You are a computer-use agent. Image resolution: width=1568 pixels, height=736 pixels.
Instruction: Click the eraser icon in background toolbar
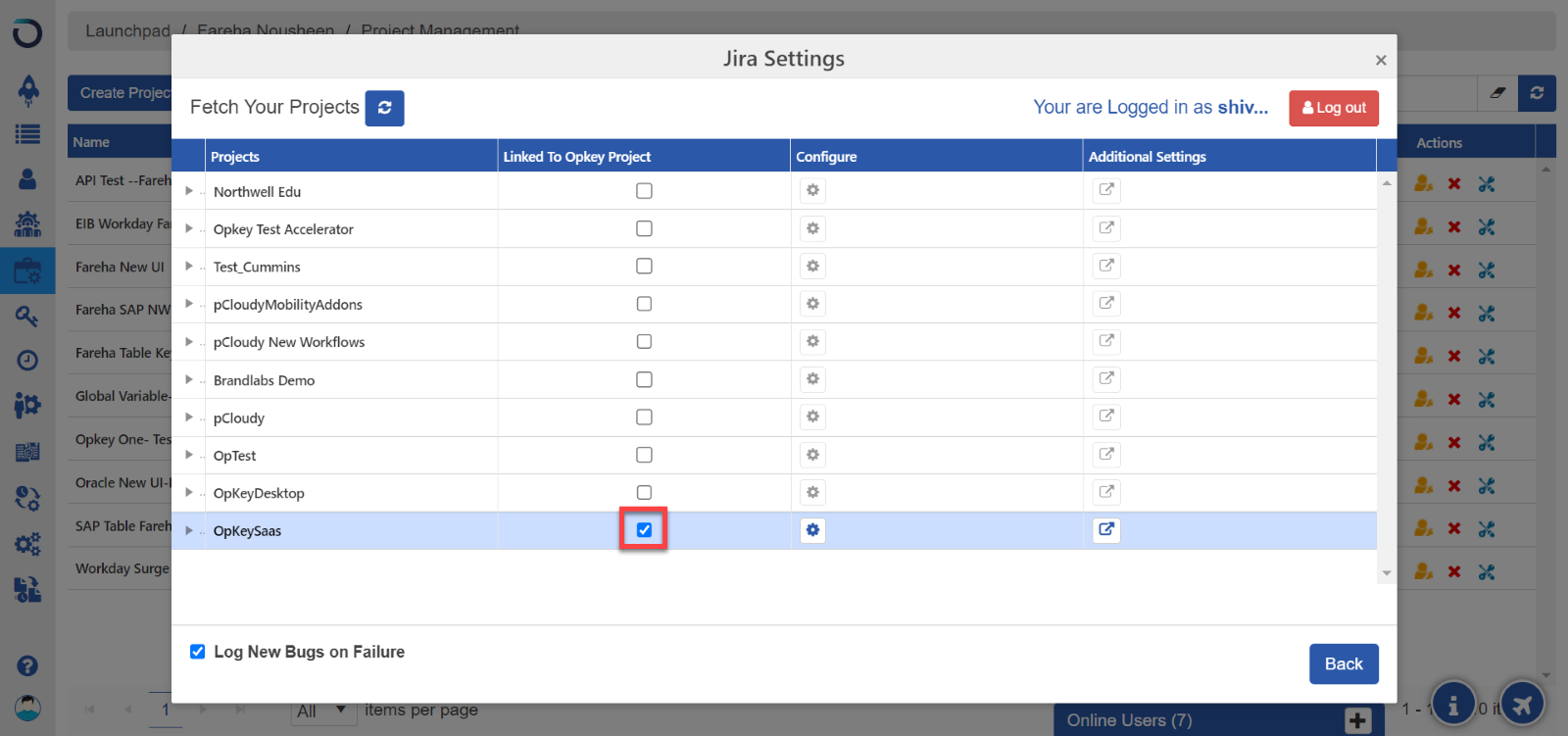[x=1497, y=93]
